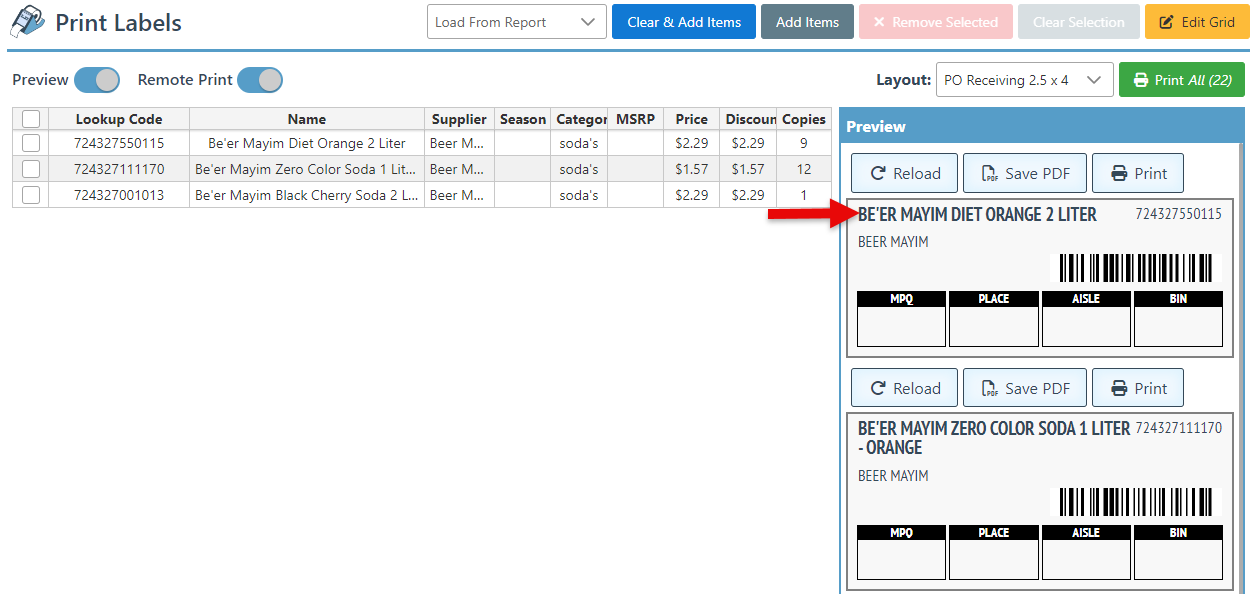This screenshot has height=594, width=1253.
Task: Click the Clear & Add Items button
Action: point(683,22)
